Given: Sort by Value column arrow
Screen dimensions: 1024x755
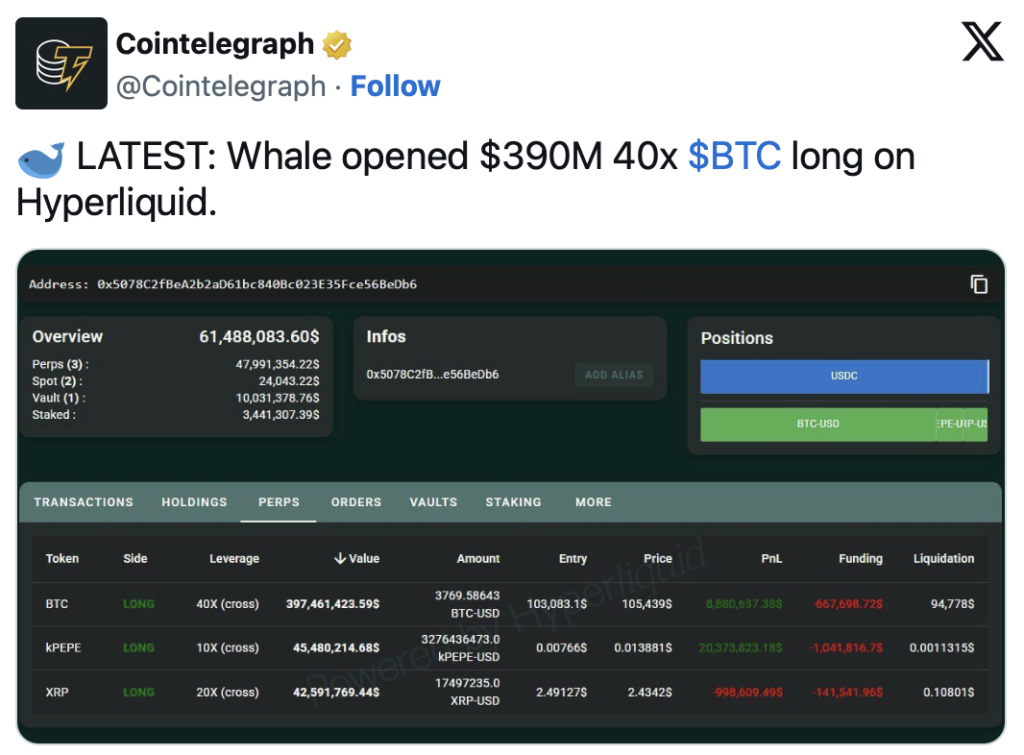Looking at the screenshot, I should (340, 558).
